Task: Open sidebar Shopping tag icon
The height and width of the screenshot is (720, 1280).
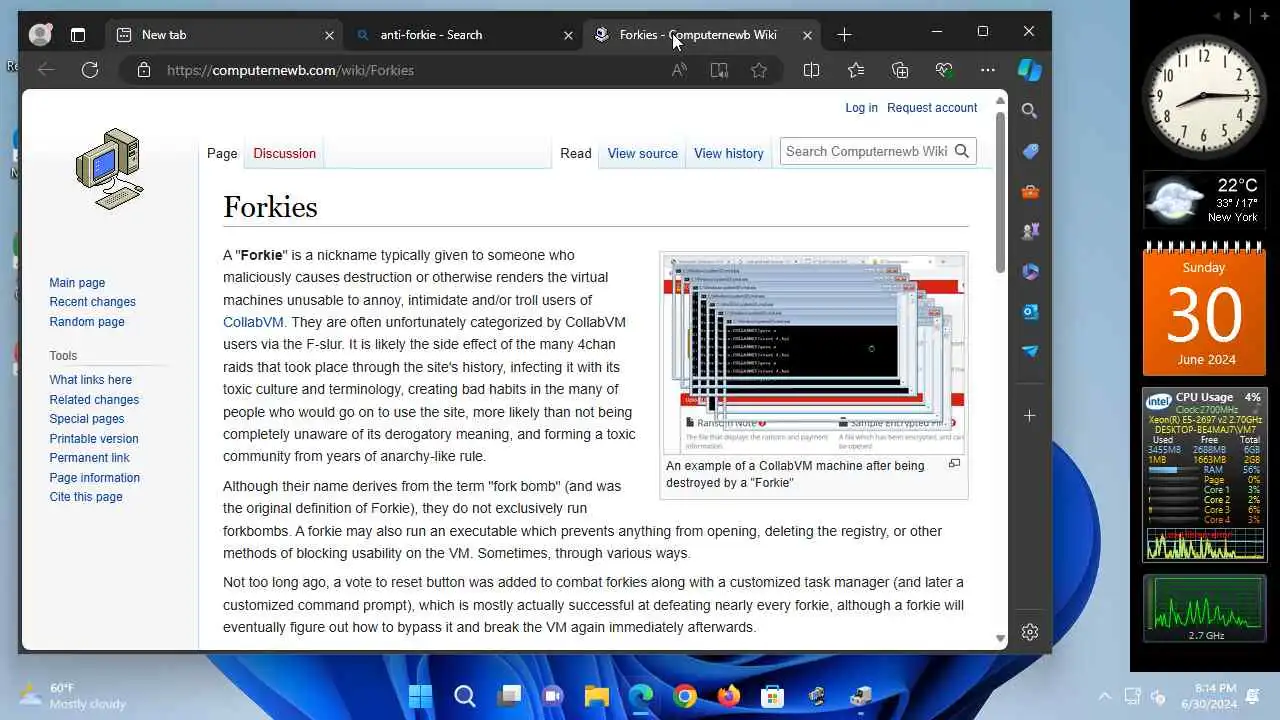Action: tap(1030, 151)
